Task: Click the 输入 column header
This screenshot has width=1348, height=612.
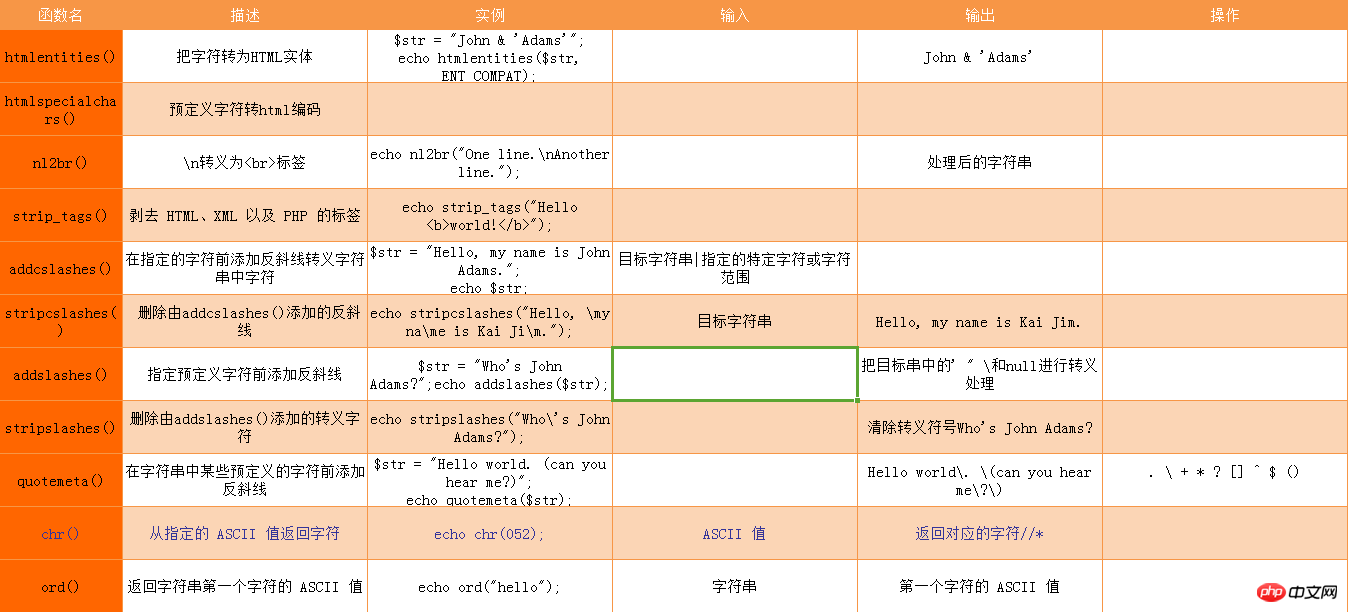Action: [735, 15]
